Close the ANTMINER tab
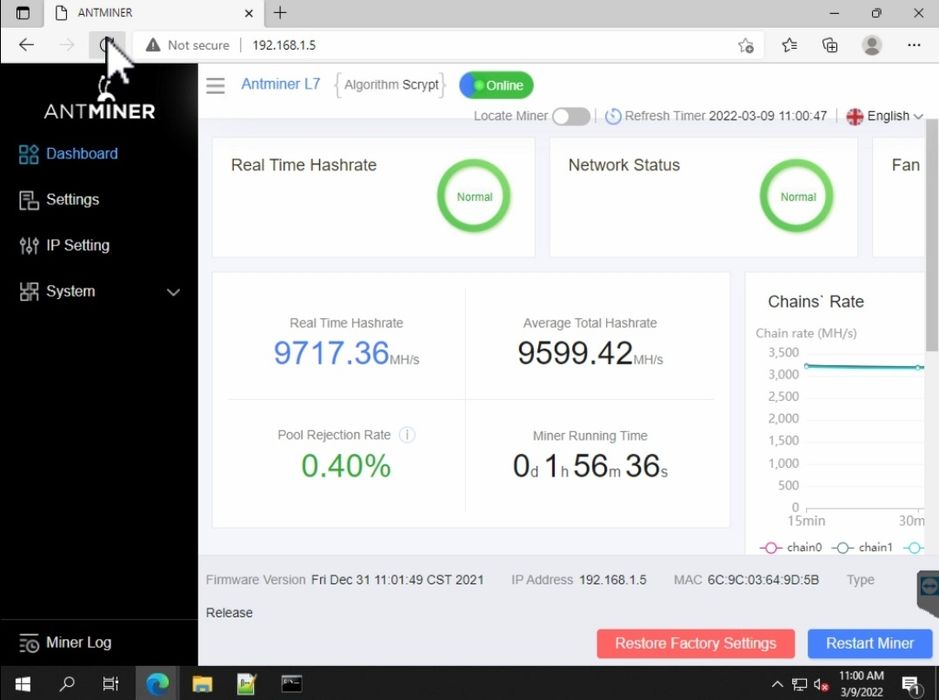939x700 pixels. point(249,13)
